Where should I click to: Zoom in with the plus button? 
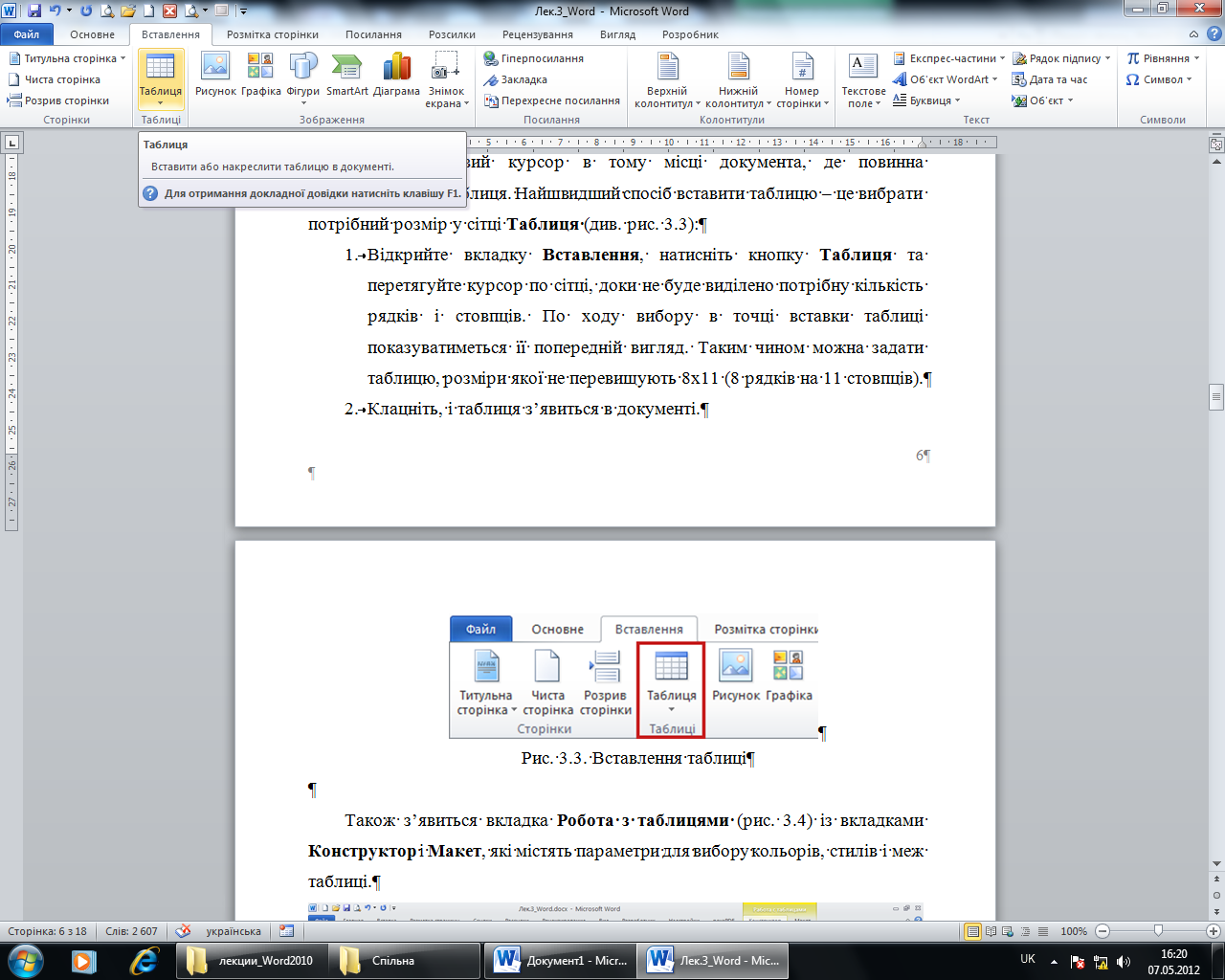pos(1214,931)
